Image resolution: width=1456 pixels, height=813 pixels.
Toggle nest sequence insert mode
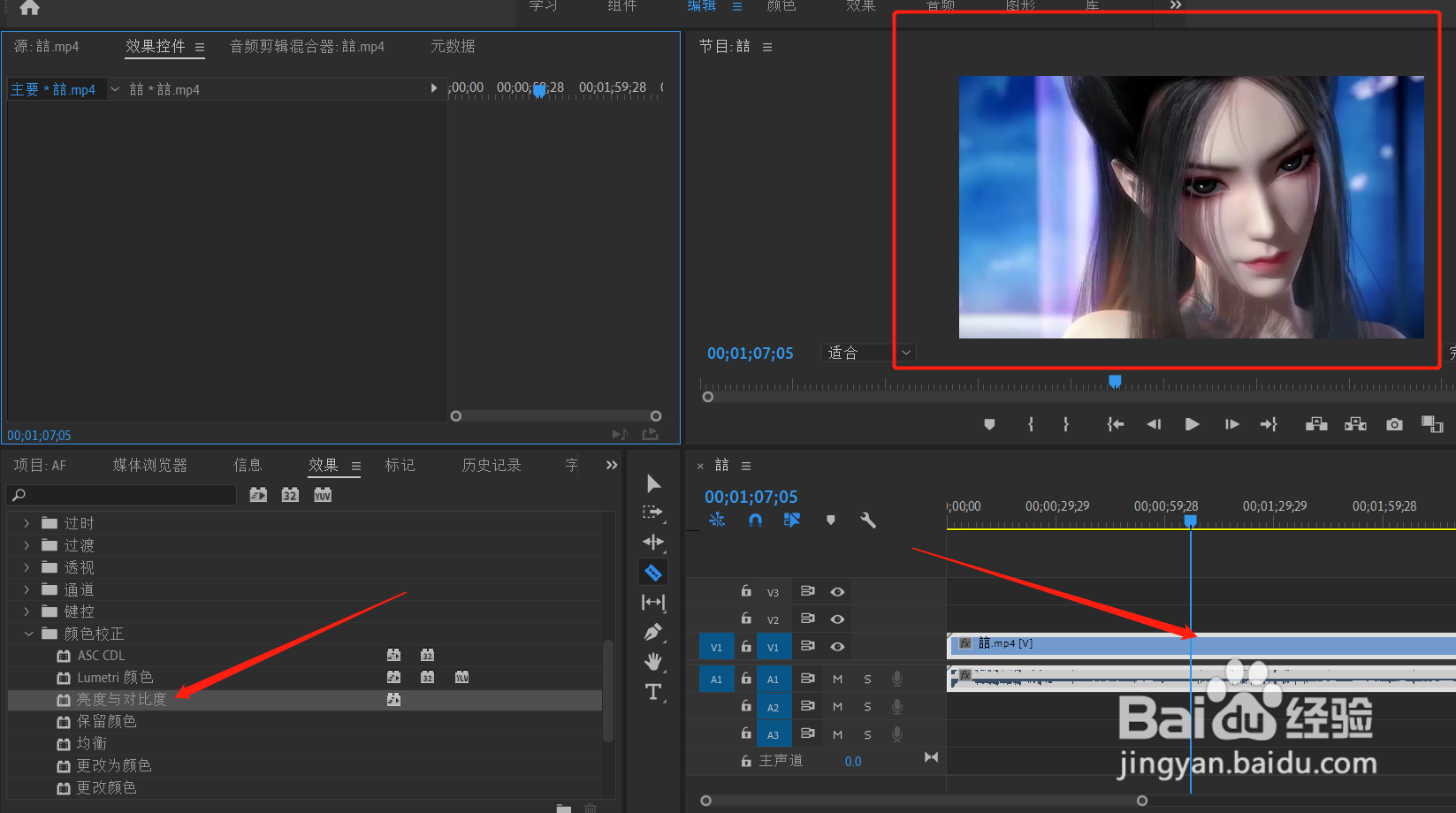point(717,520)
